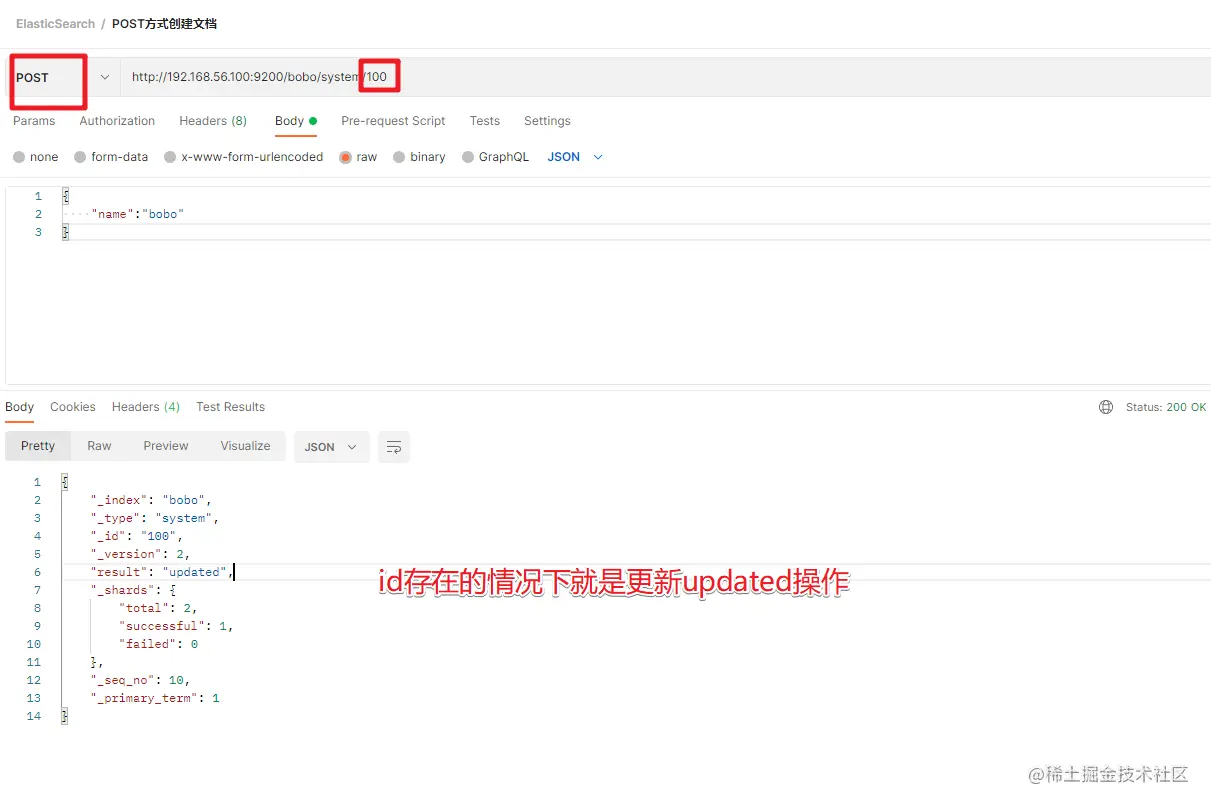Click the globe network info icon
Viewport: 1211px width, 807px height.
point(1106,407)
